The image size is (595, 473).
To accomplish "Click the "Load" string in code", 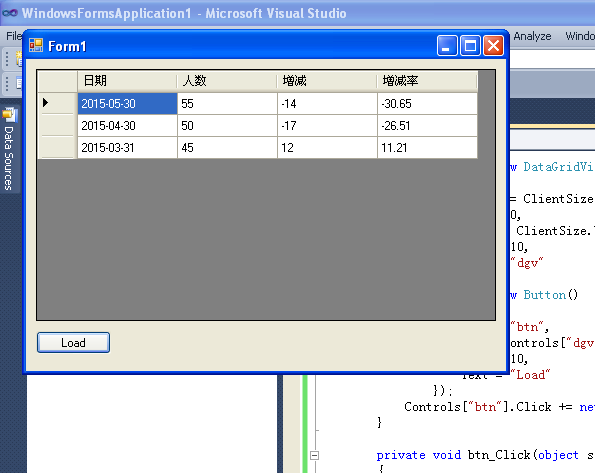I will click(530, 375).
